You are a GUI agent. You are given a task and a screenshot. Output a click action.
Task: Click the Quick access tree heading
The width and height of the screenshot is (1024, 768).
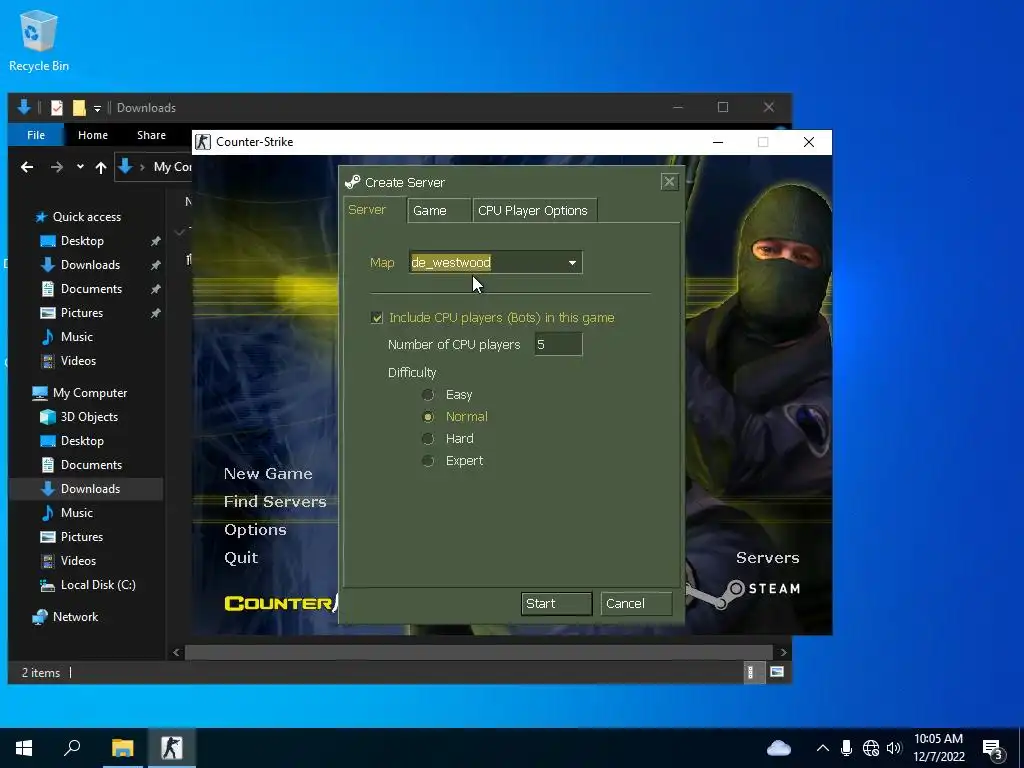[86, 217]
